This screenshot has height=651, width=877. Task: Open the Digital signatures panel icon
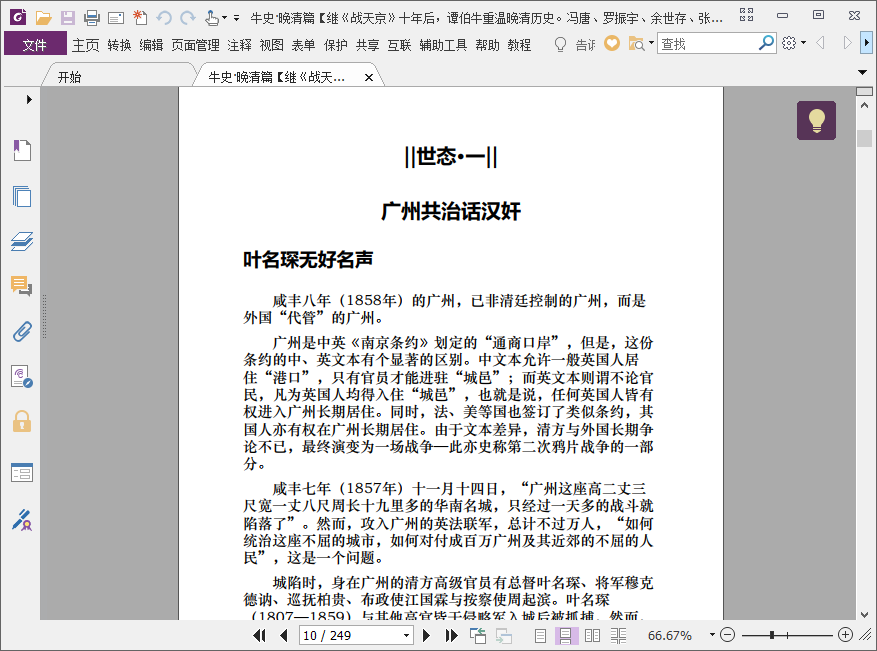[x=22, y=376]
